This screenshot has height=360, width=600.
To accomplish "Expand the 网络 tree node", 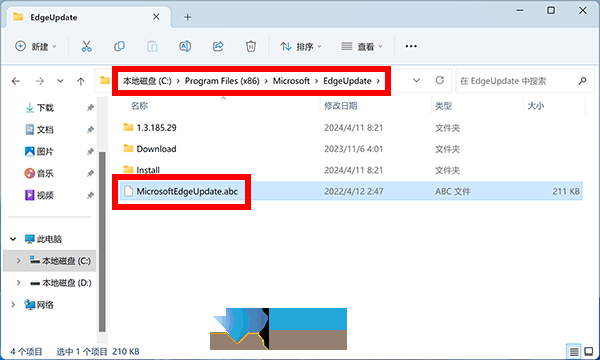I will [x=13, y=305].
